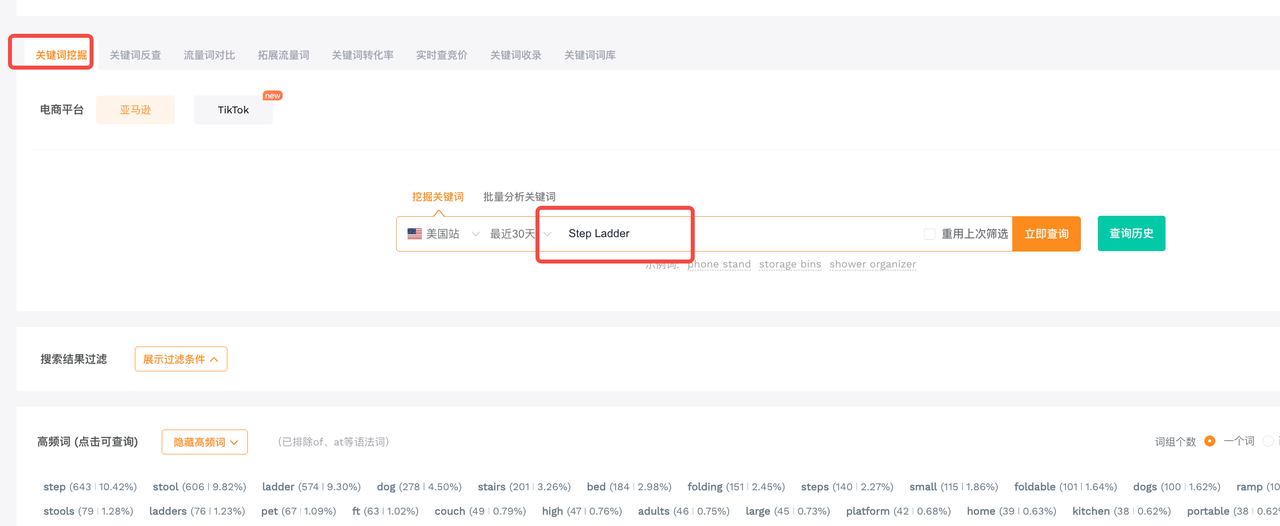The height and width of the screenshot is (526, 1280).
Task: Click the high-frequency word couch (49)
Action: 480,511
